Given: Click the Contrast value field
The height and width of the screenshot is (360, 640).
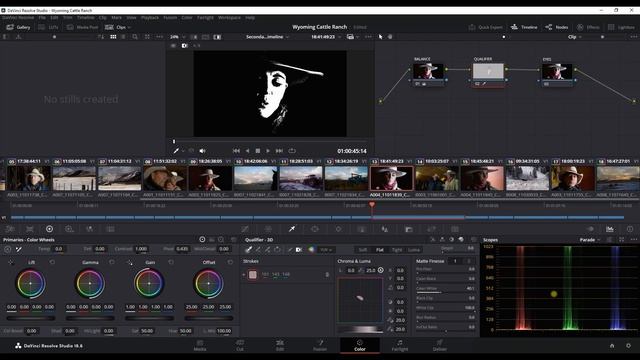Looking at the screenshot, I should pos(141,249).
